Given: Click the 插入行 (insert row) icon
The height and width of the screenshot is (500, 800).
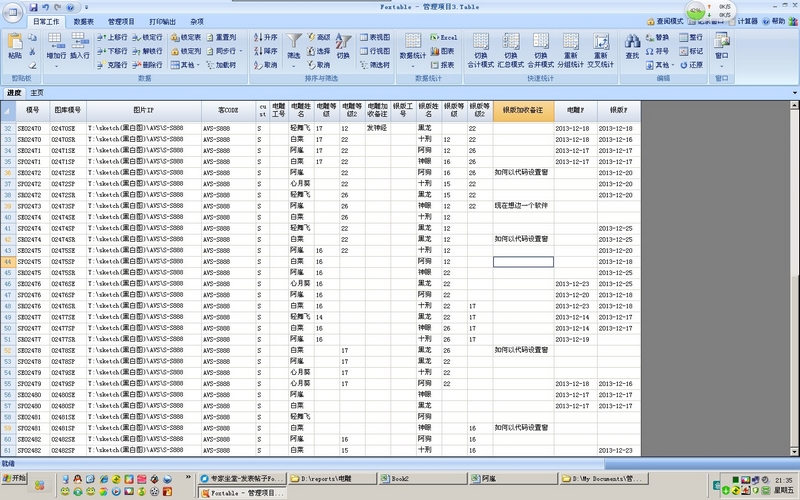Looking at the screenshot, I should tap(80, 42).
